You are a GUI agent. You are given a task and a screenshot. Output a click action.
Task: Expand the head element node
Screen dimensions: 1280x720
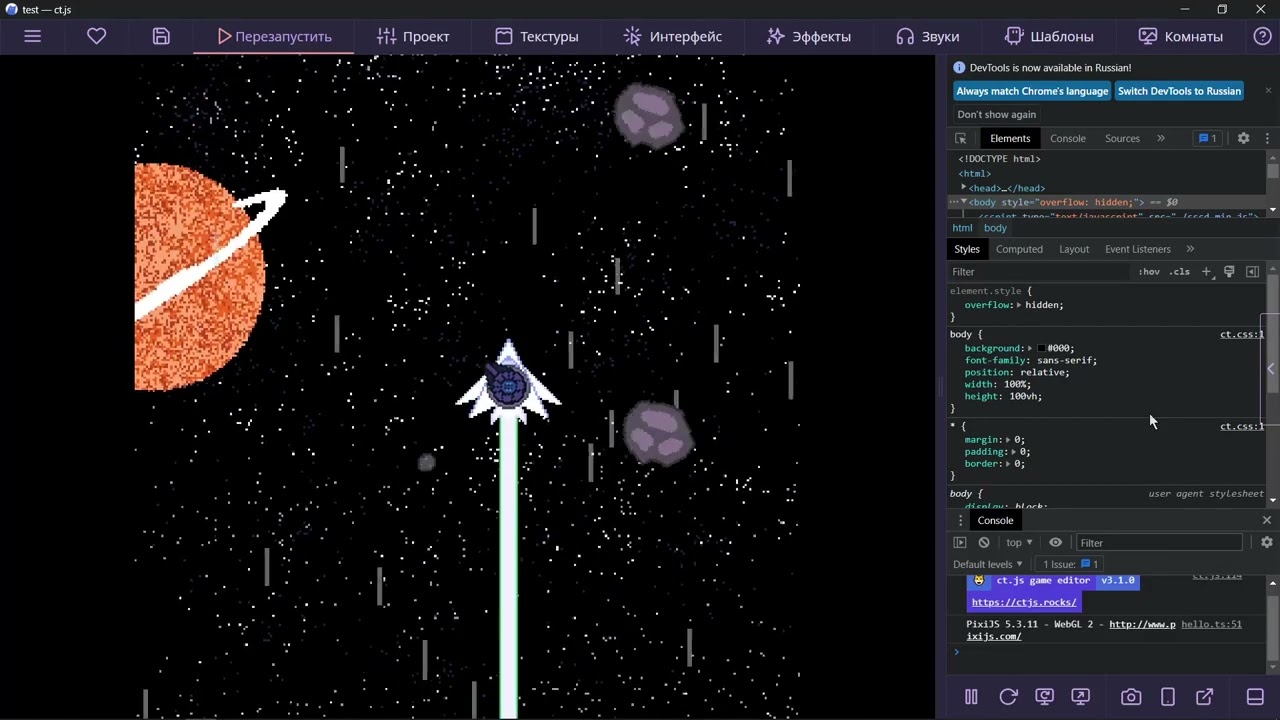(964, 187)
